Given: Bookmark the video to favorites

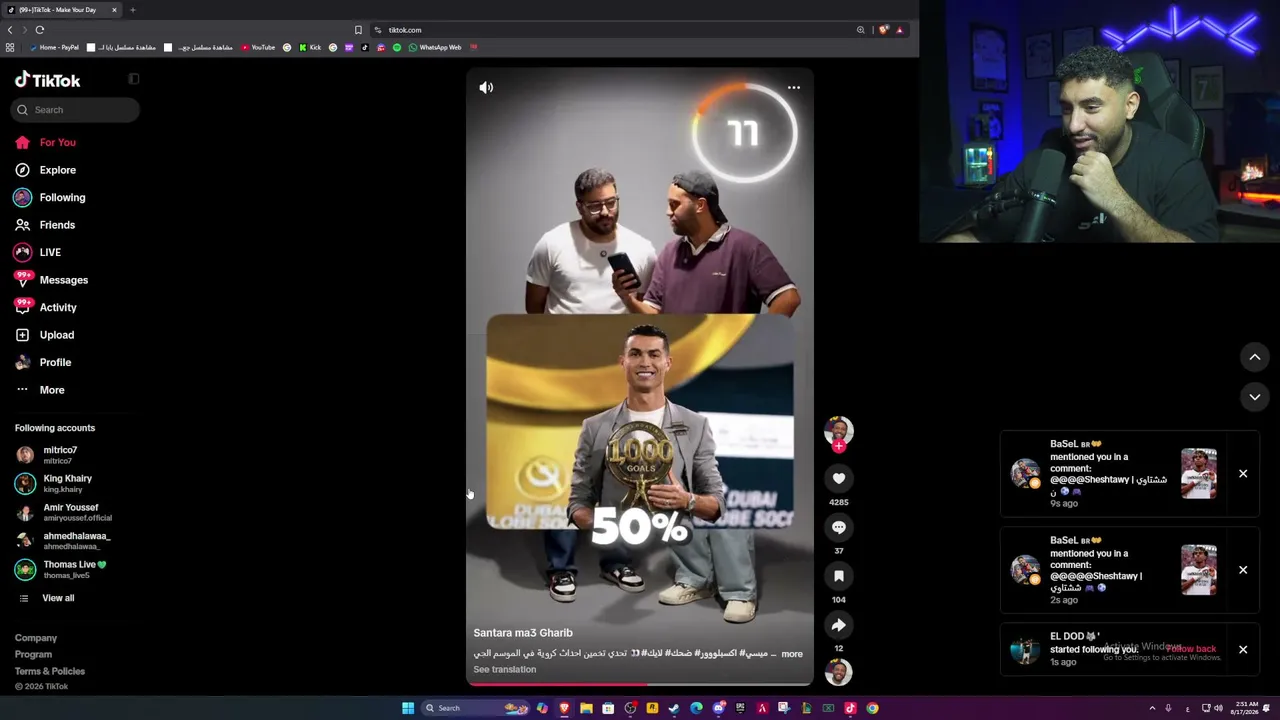Looking at the screenshot, I should 839,576.
